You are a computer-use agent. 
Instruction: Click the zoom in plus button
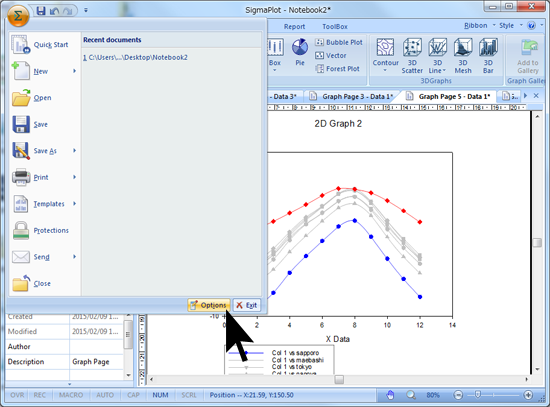[528, 395]
